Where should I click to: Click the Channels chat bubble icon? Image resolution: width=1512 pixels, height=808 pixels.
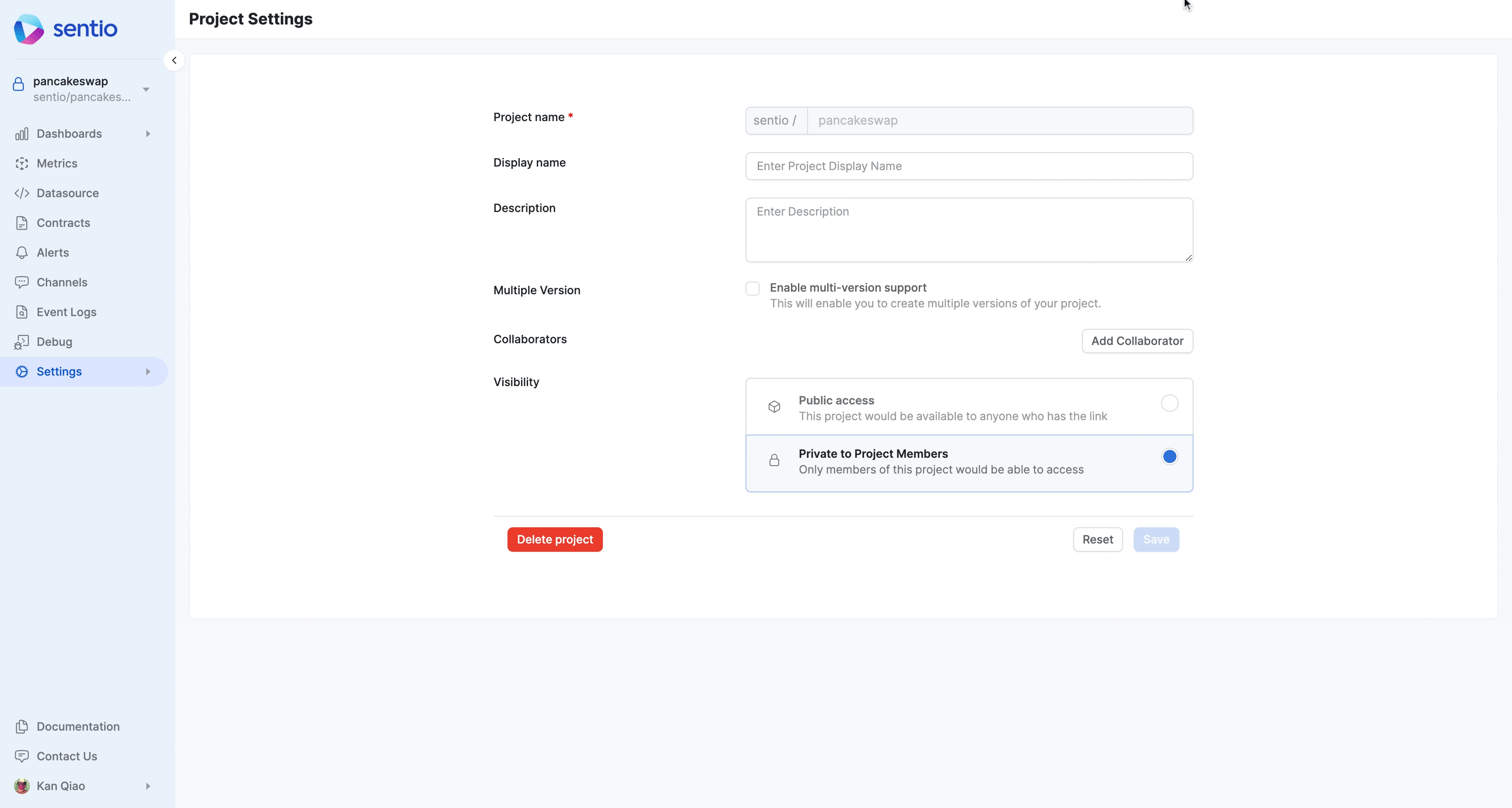[22, 282]
